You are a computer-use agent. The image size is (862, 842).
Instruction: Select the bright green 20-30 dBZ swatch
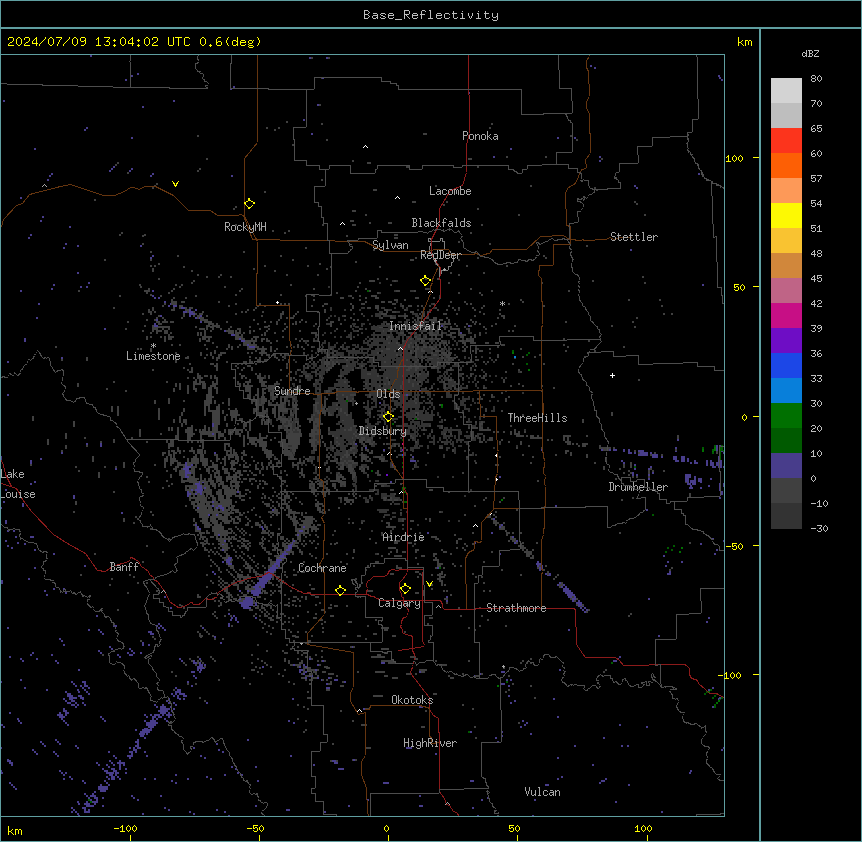(x=786, y=416)
